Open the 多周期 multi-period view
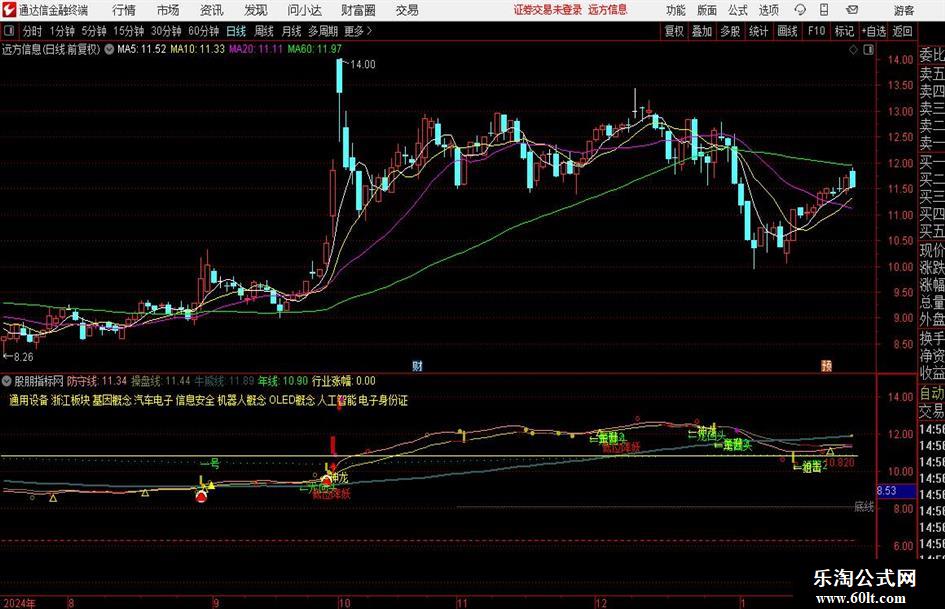Screen dimensions: 945x609 (323, 31)
